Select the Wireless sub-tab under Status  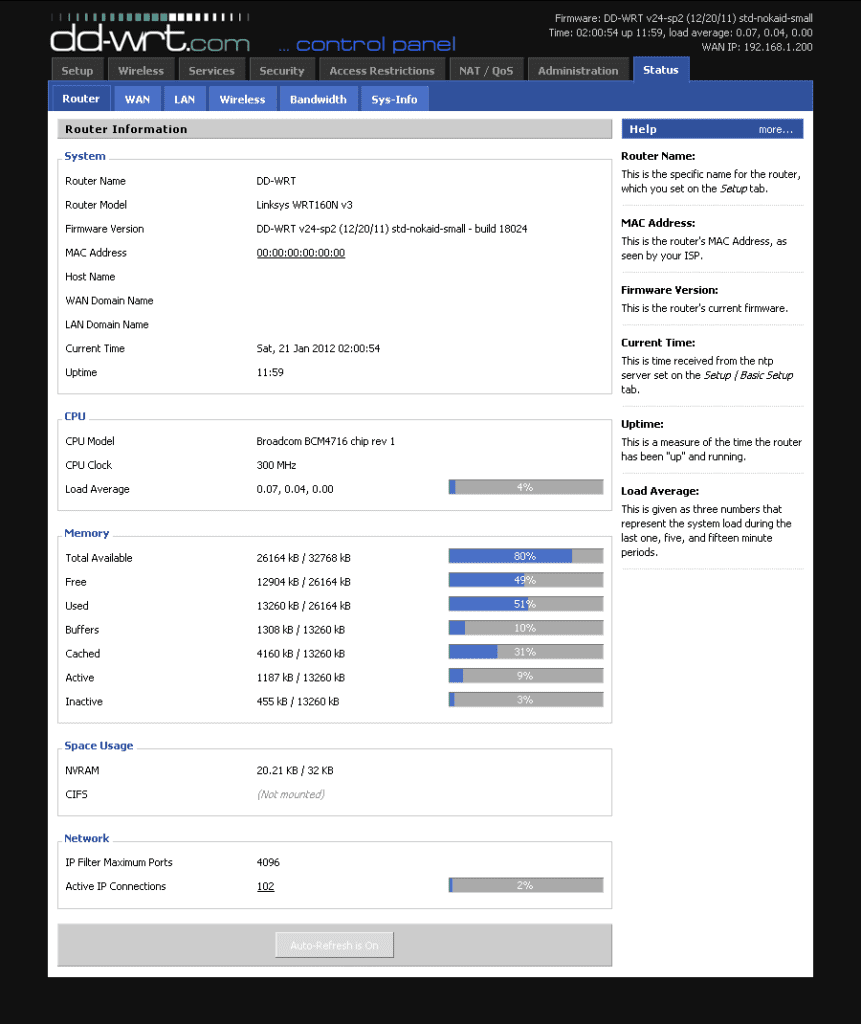(x=242, y=98)
